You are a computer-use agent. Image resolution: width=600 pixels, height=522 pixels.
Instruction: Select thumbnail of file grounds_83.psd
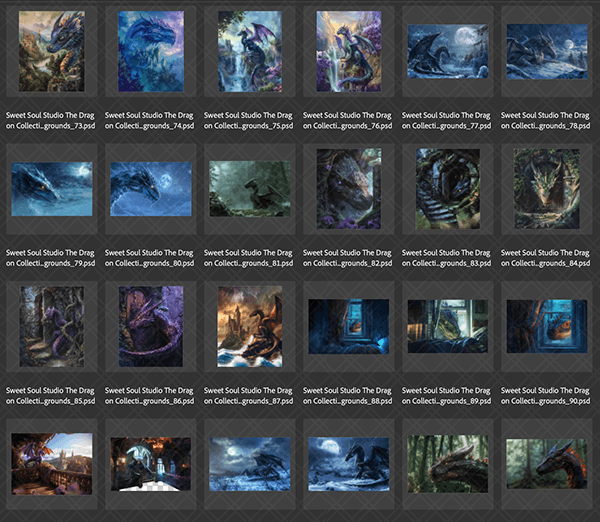(448, 189)
